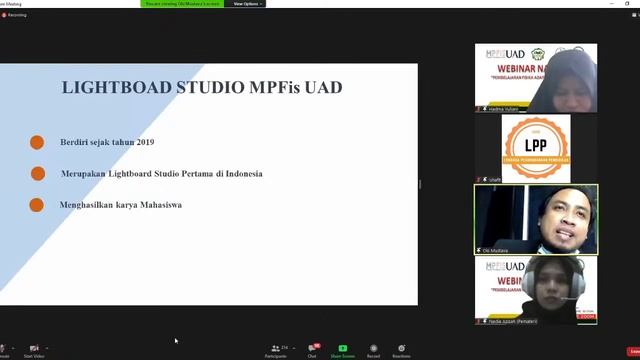Image resolution: width=640 pixels, height=360 pixels.
Task: Minimize the Zoom Meeting window
Action: coord(611,3)
